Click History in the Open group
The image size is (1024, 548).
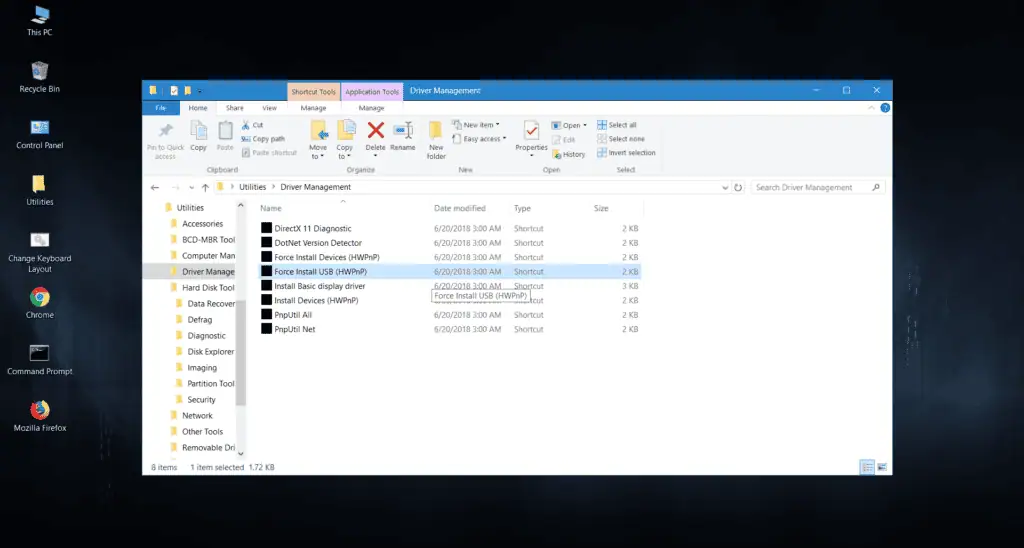569,154
